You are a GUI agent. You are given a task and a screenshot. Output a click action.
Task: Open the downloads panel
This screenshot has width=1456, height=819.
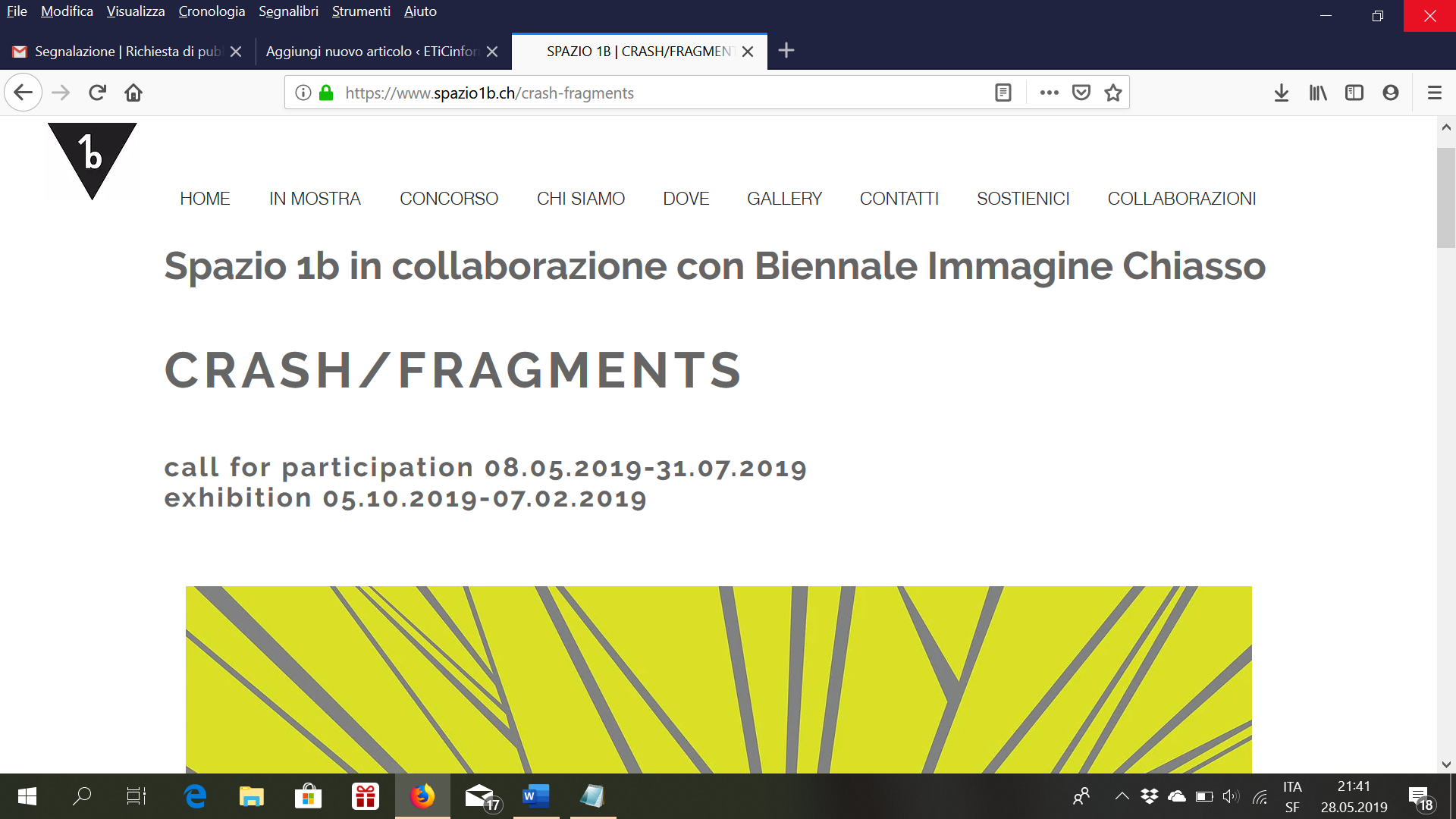1282,93
